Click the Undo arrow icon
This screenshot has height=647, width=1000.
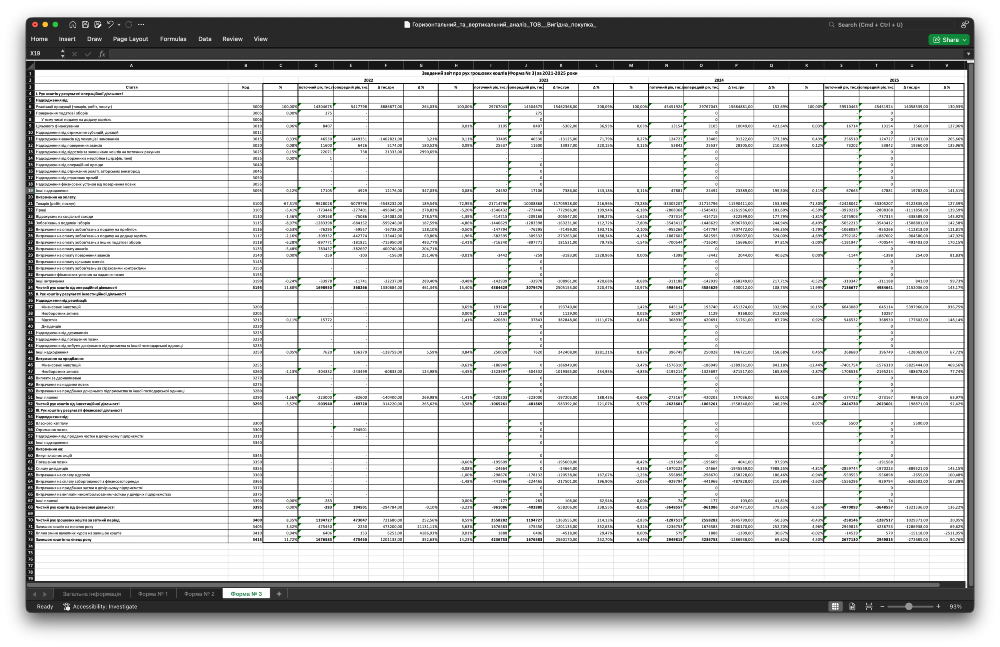tap(110, 24)
